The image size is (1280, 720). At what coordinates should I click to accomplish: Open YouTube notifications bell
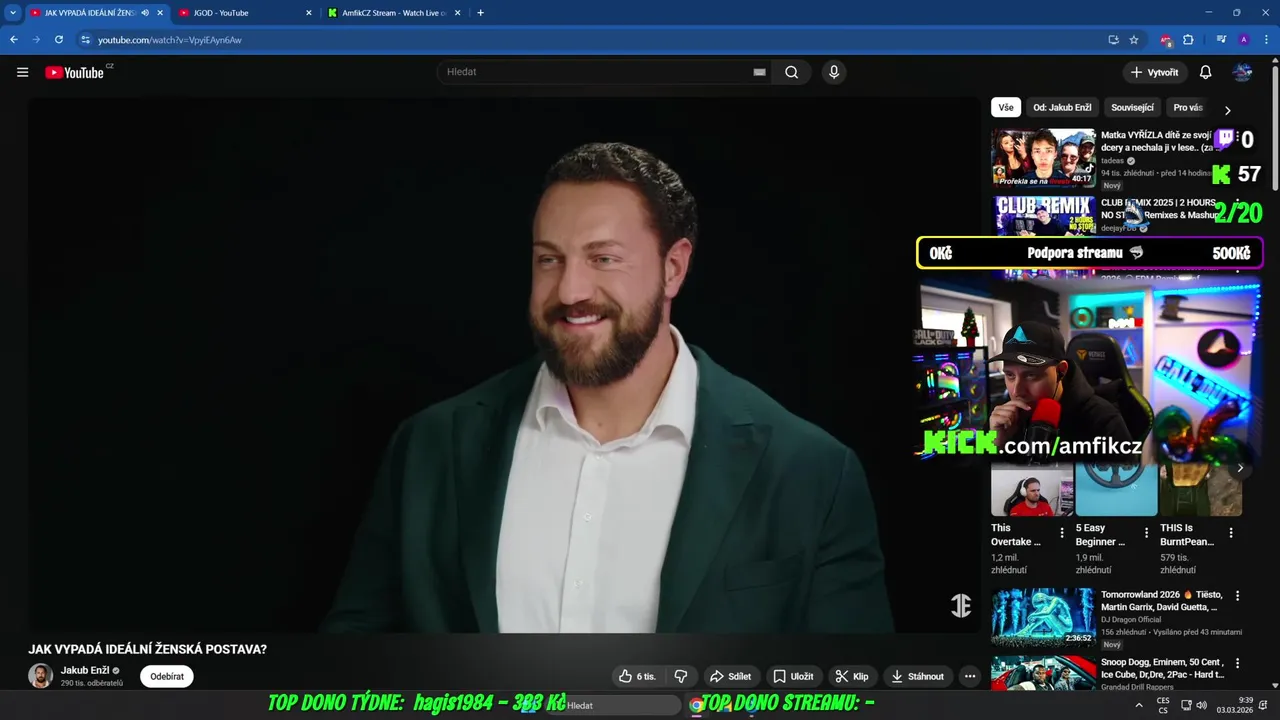tap(1205, 72)
